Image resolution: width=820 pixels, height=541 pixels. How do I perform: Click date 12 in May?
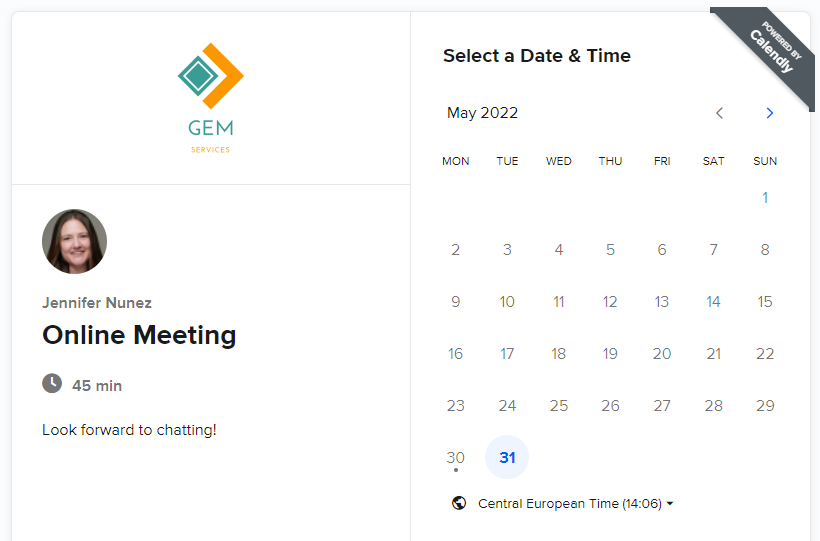tap(610, 301)
